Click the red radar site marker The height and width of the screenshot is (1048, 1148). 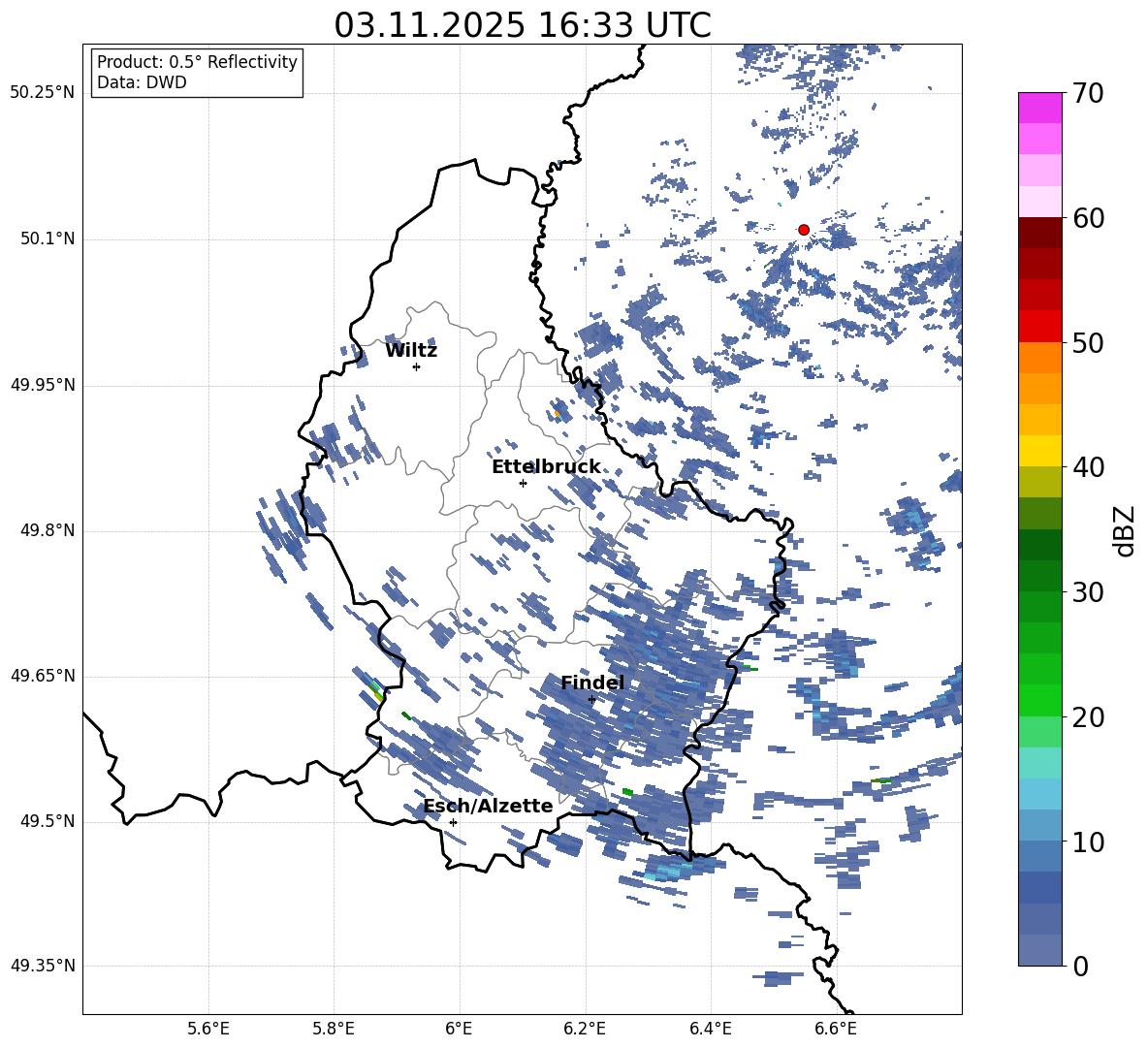point(803,230)
